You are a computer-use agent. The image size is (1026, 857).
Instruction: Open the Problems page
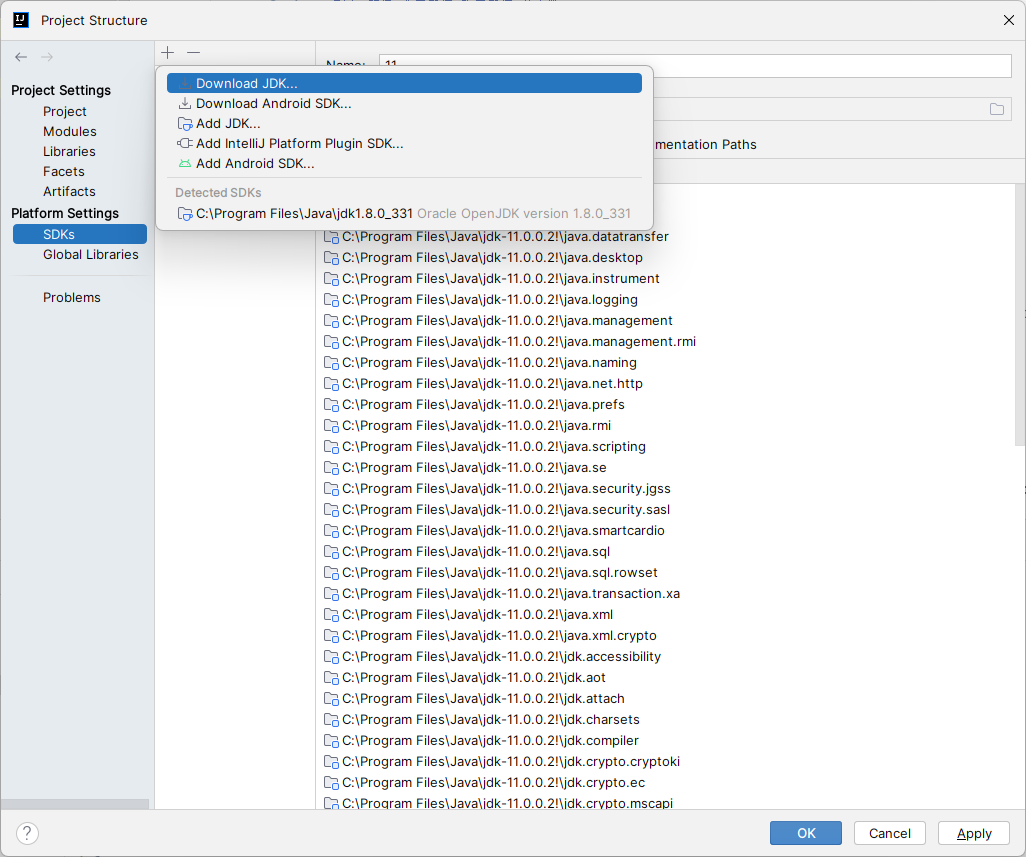coord(72,297)
